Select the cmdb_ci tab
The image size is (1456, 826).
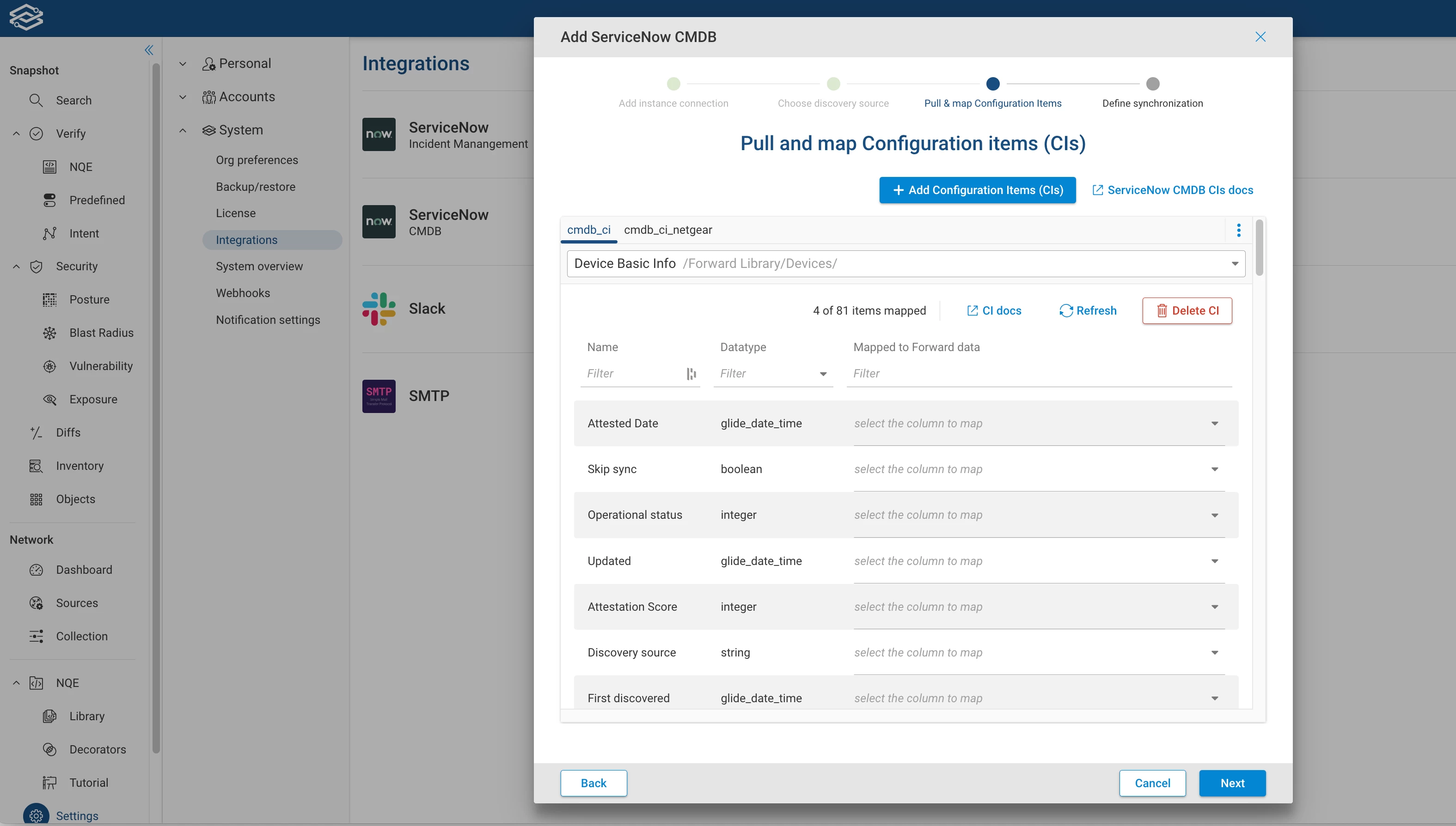pos(589,230)
